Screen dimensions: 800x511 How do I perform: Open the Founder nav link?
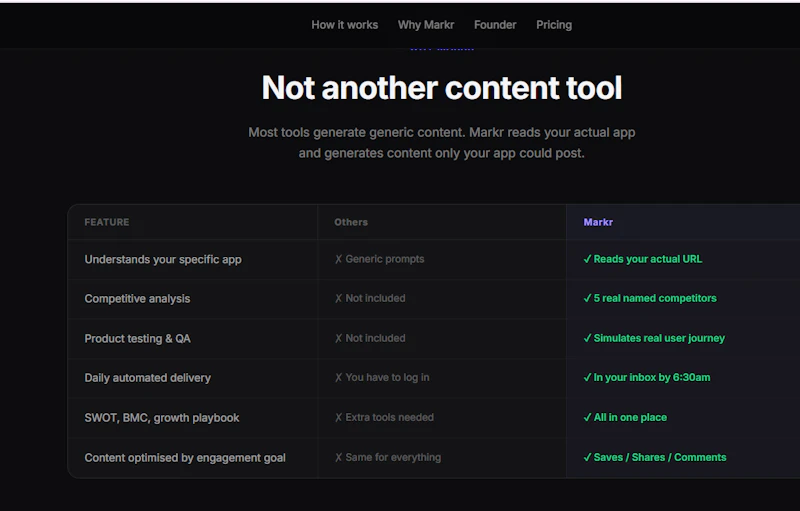[x=495, y=25]
